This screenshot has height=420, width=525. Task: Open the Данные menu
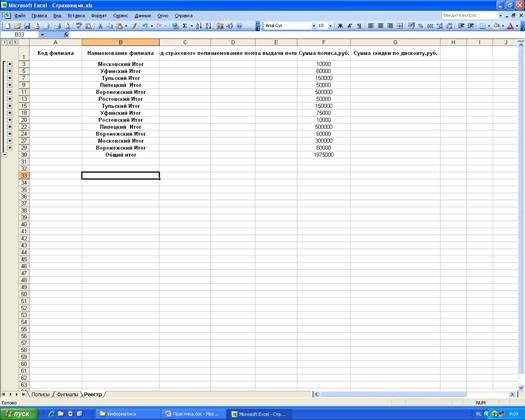click(x=143, y=16)
